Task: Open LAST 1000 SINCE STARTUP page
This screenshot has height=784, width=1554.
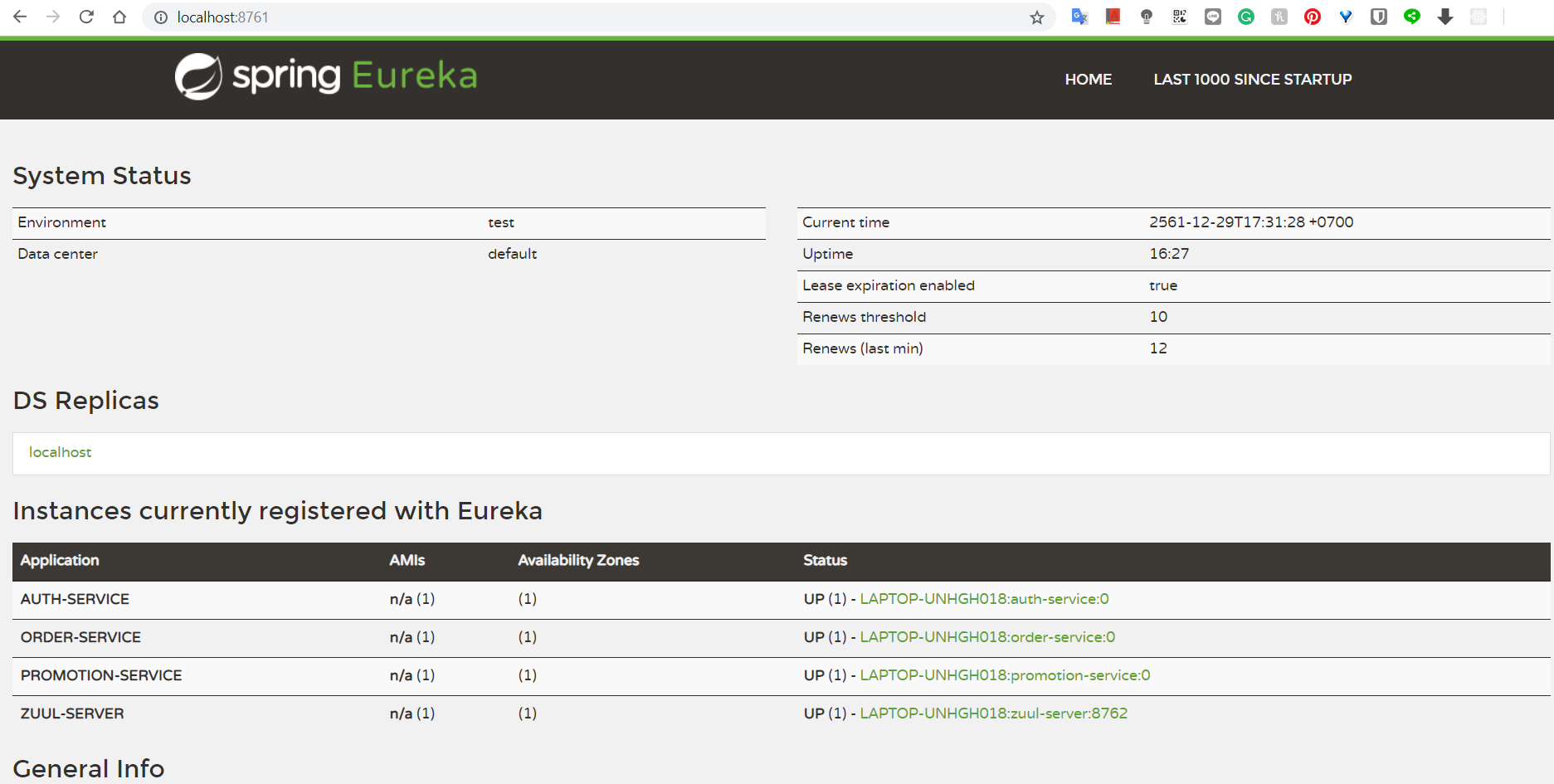Action: click(1253, 80)
